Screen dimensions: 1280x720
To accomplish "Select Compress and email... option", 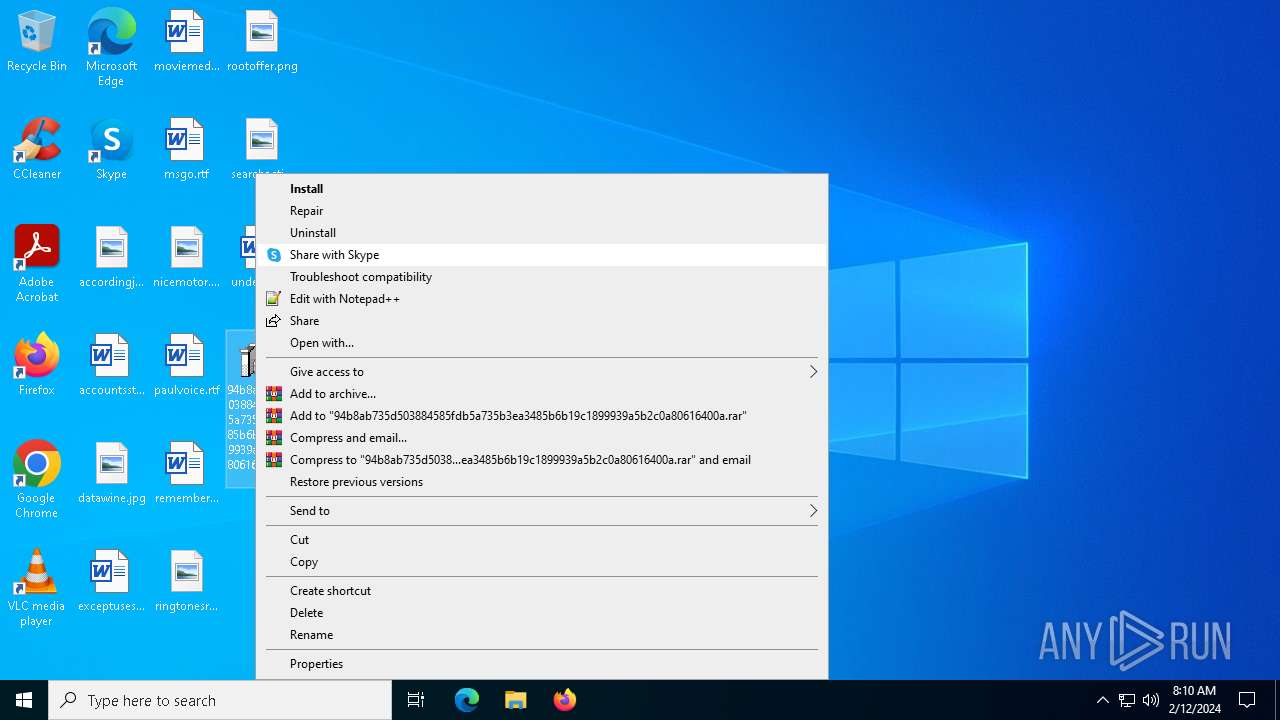I will (542, 438).
